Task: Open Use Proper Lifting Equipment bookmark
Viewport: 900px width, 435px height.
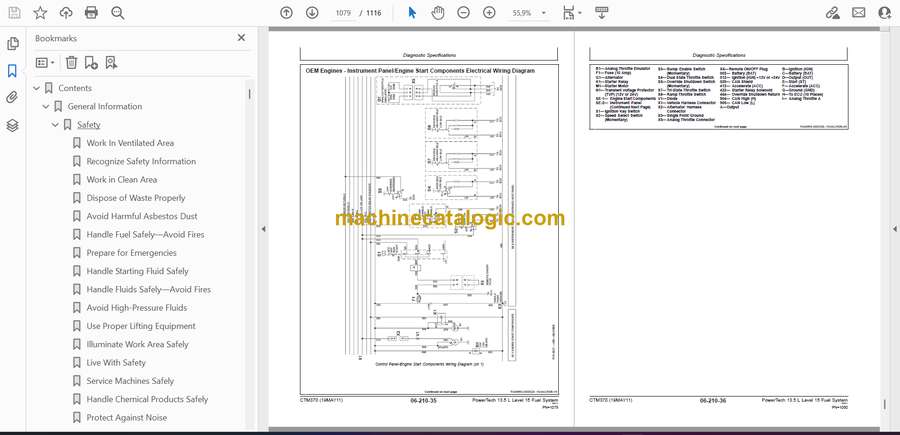Action: pos(141,327)
